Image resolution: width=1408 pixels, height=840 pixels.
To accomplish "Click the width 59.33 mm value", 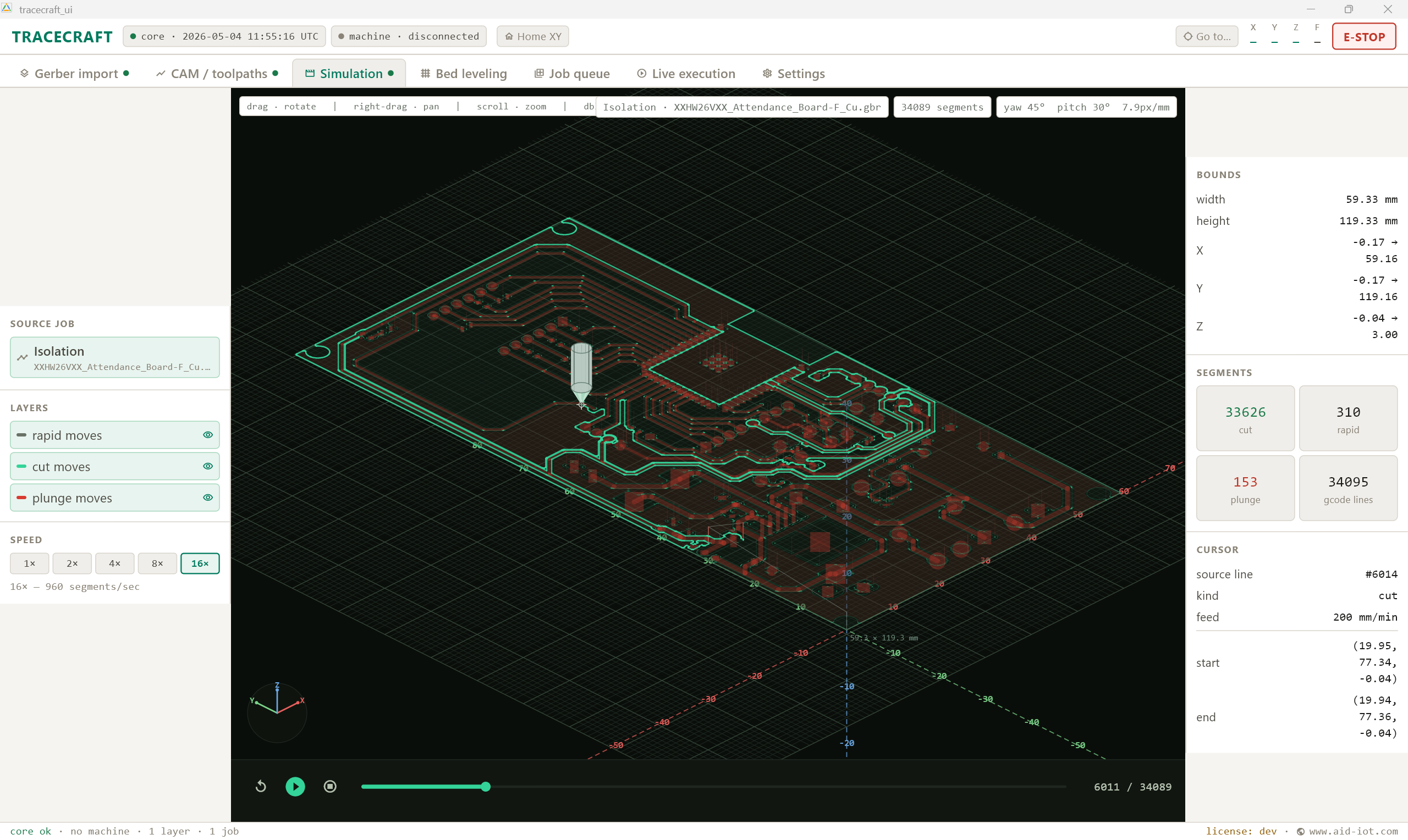I will click(x=1371, y=199).
